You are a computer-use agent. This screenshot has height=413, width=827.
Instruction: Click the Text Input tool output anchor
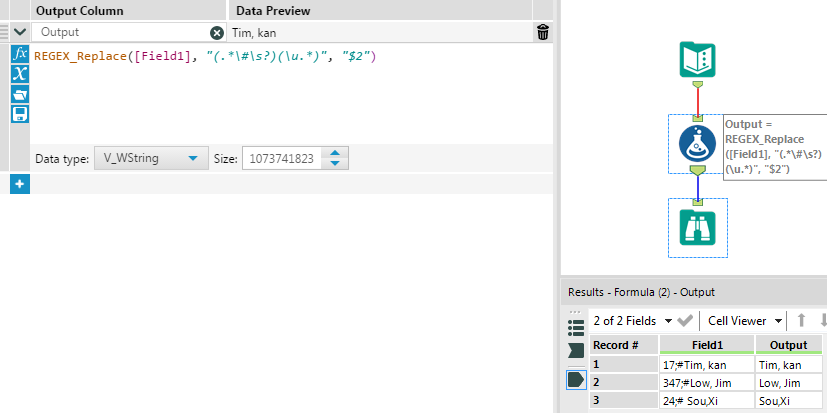[x=697, y=84]
